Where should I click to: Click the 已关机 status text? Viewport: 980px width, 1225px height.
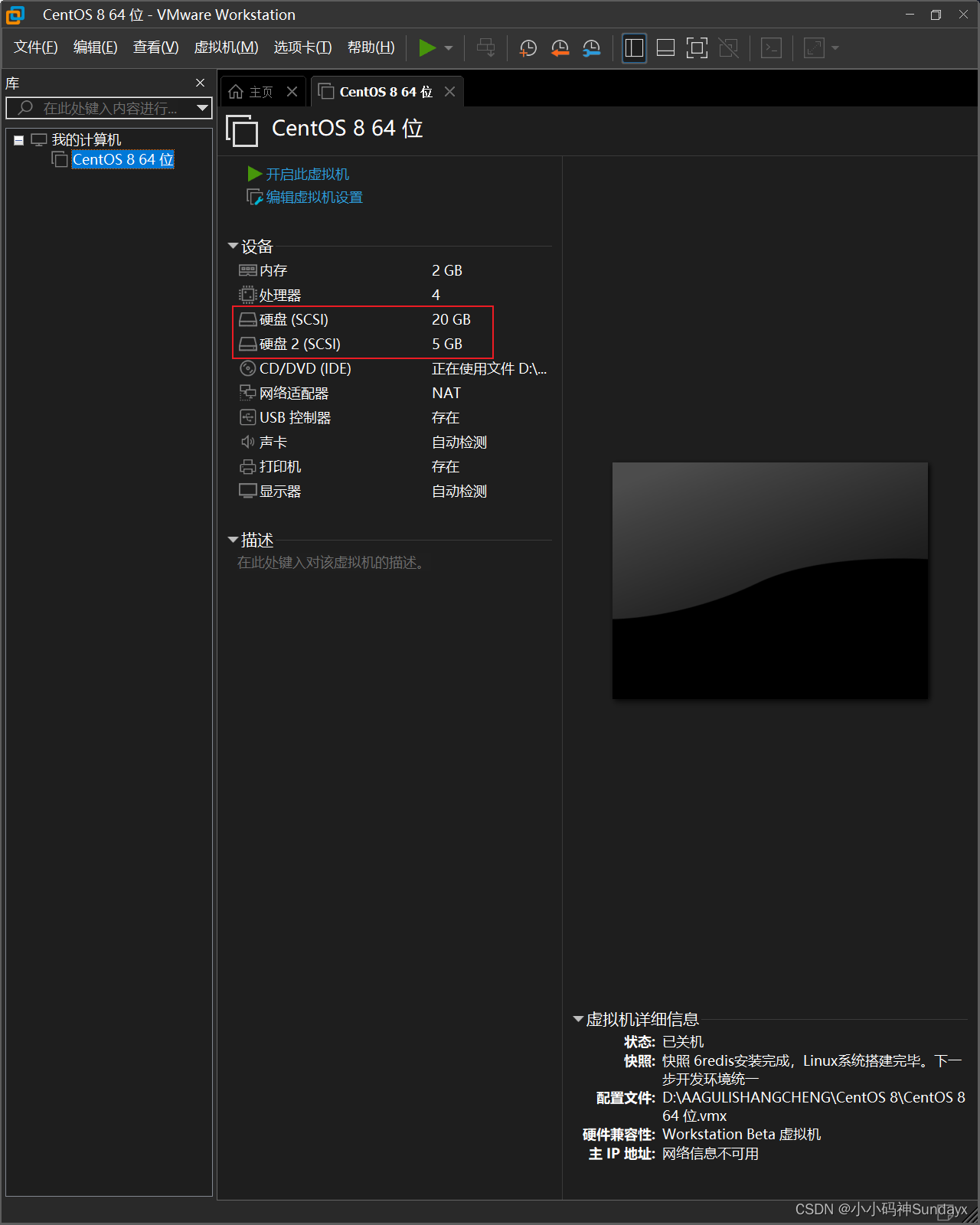(683, 1042)
